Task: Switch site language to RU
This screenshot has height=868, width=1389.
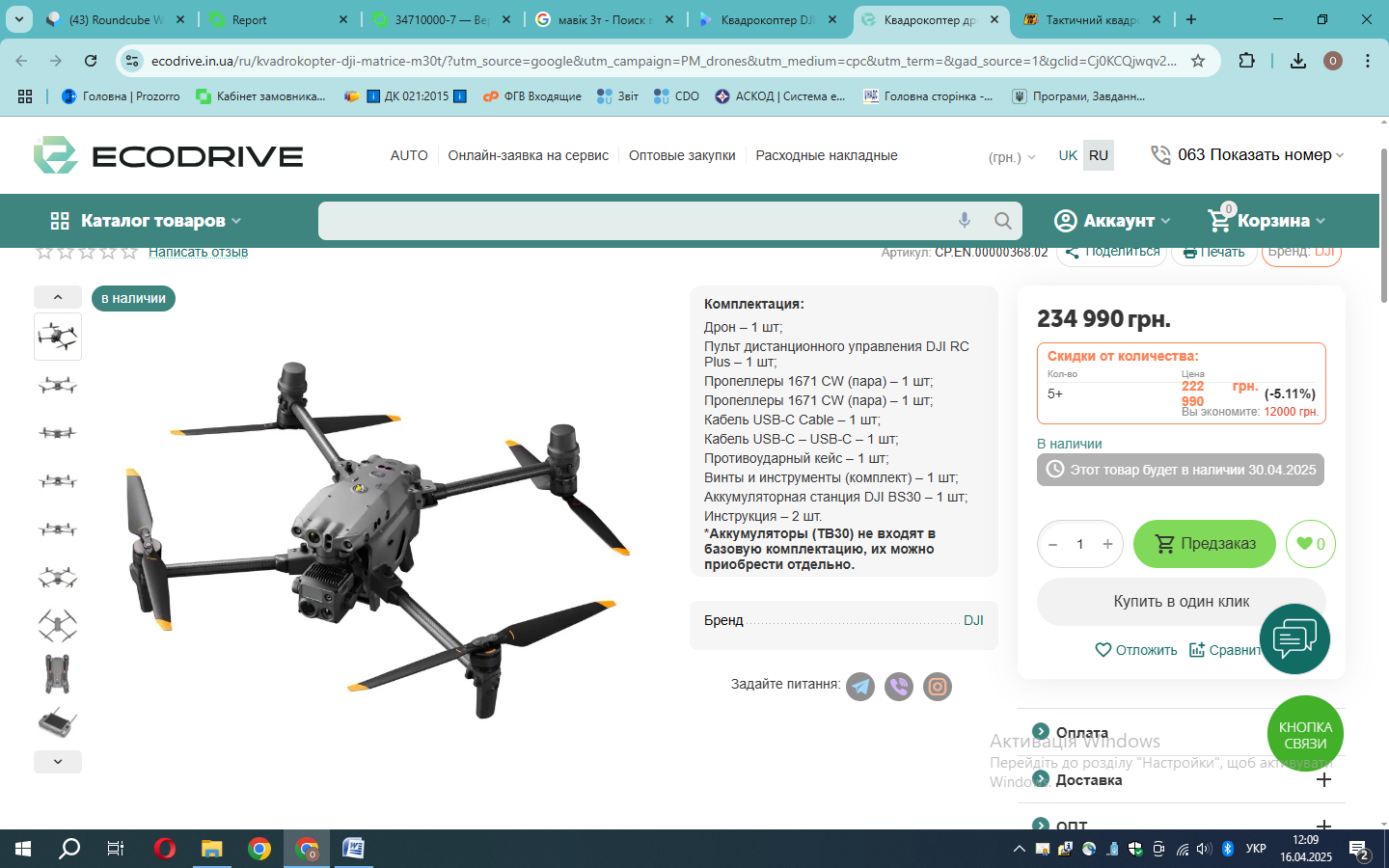Action: coord(1099,155)
